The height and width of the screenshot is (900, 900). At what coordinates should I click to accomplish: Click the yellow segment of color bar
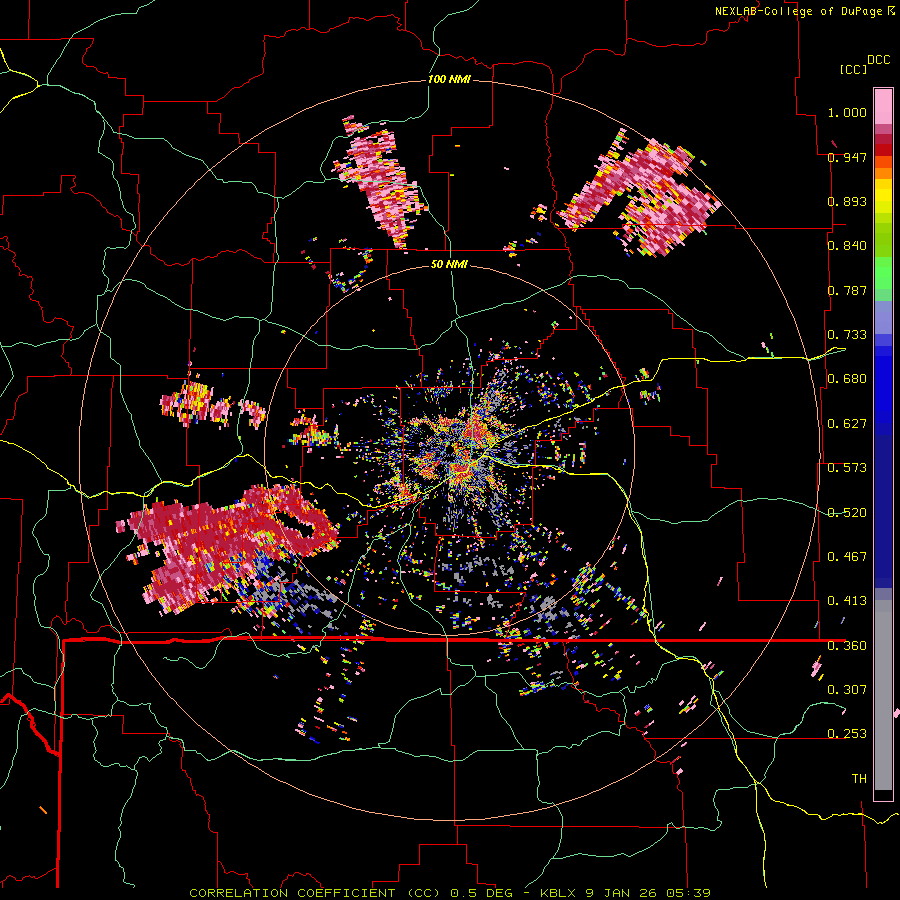point(883,197)
